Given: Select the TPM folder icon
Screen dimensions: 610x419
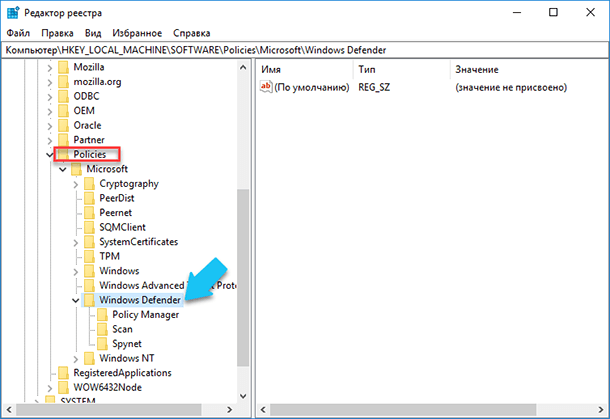Looking at the screenshot, I should 89,256.
